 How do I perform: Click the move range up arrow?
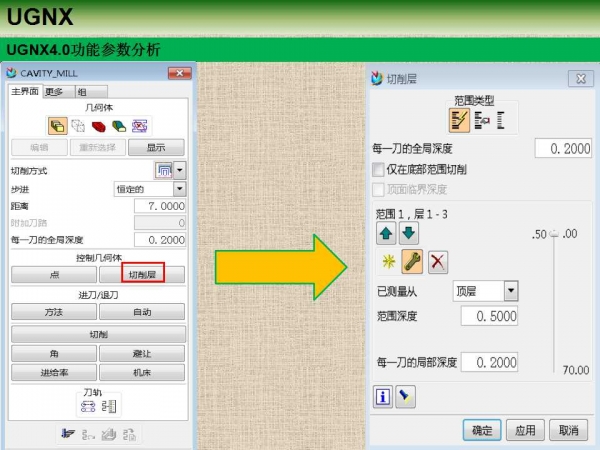pyautogui.click(x=386, y=233)
